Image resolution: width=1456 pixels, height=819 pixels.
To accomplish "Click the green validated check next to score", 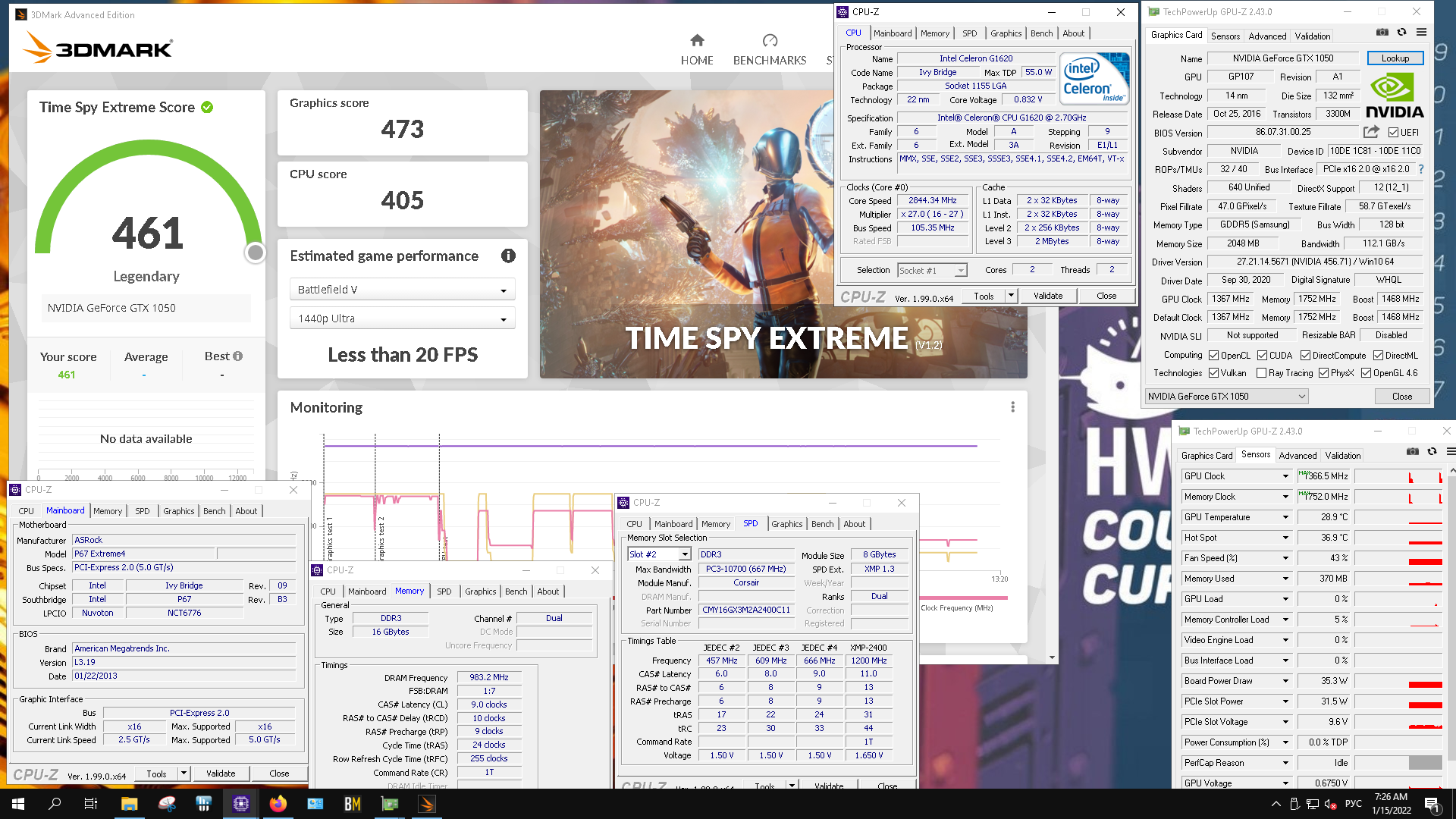I will click(207, 108).
